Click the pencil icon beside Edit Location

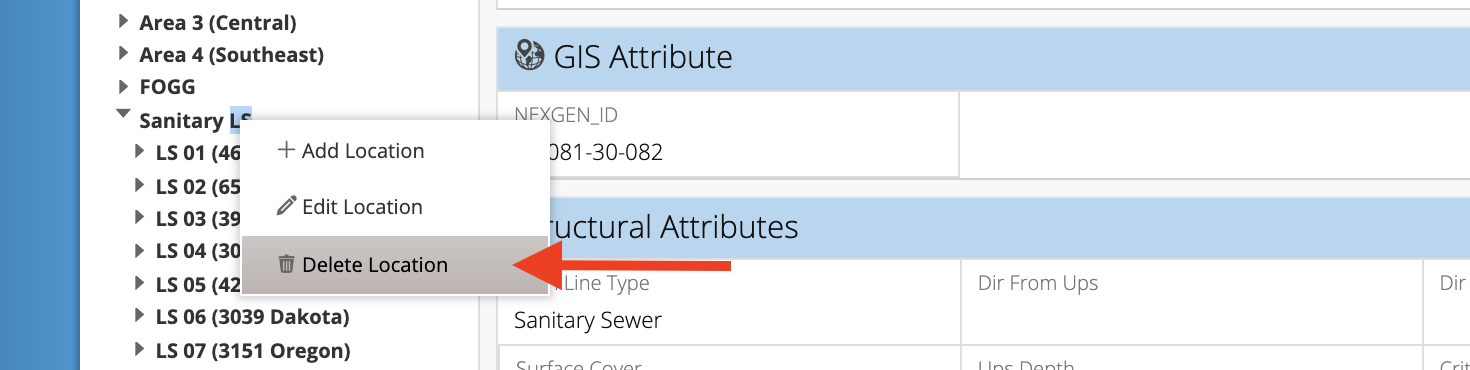(286, 207)
